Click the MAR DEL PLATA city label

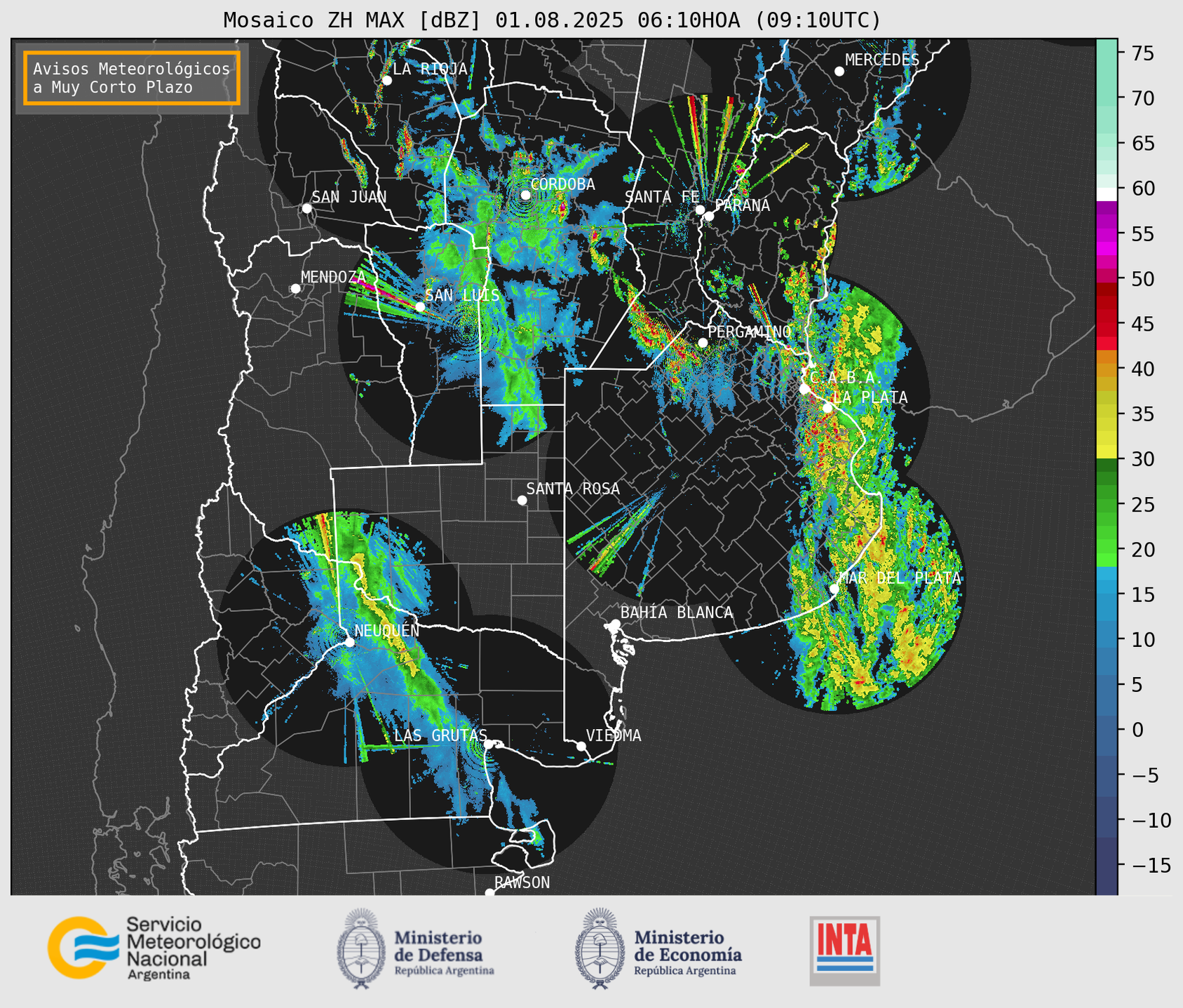pyautogui.click(x=900, y=578)
